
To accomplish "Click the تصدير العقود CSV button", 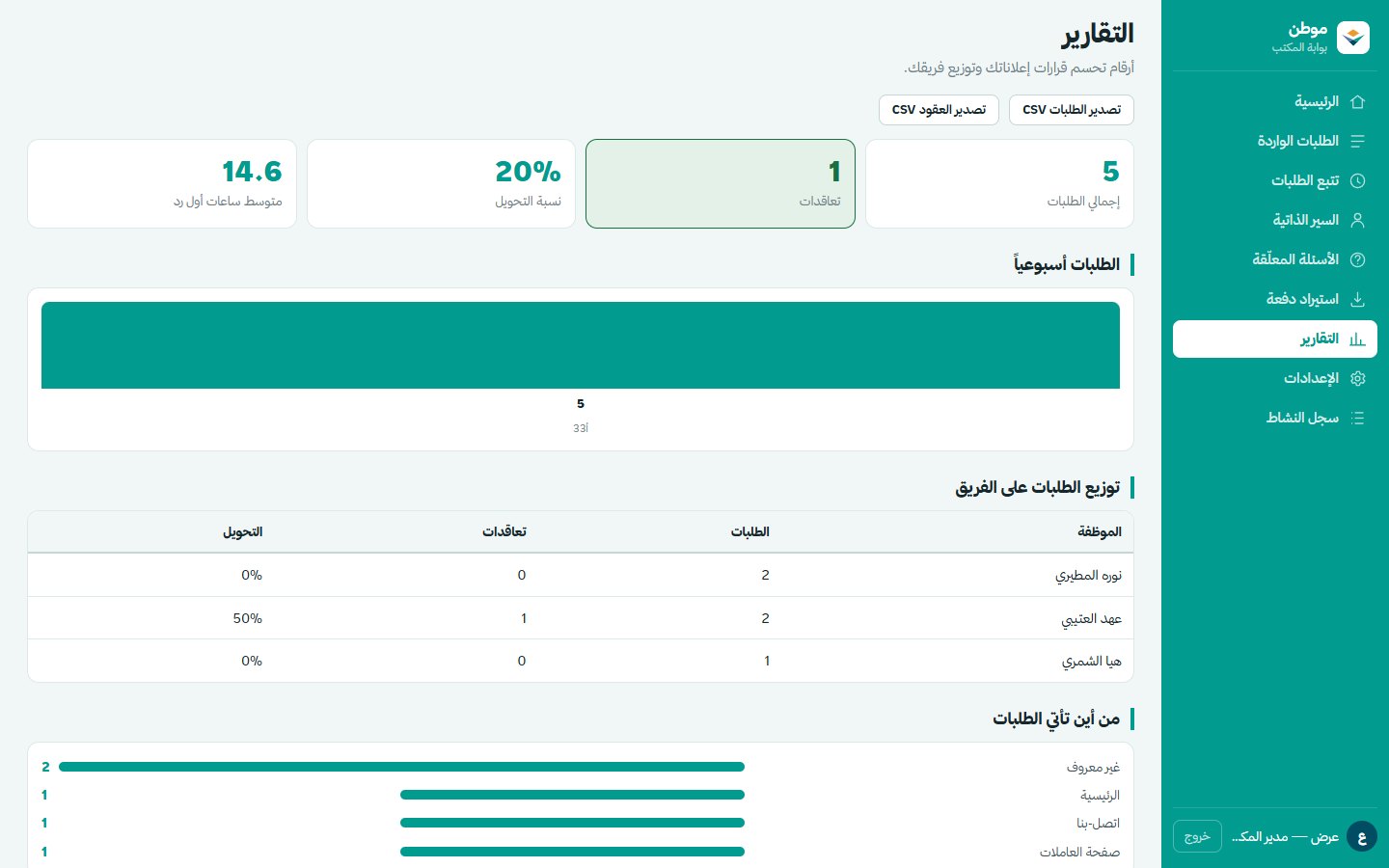I will coord(939,110).
